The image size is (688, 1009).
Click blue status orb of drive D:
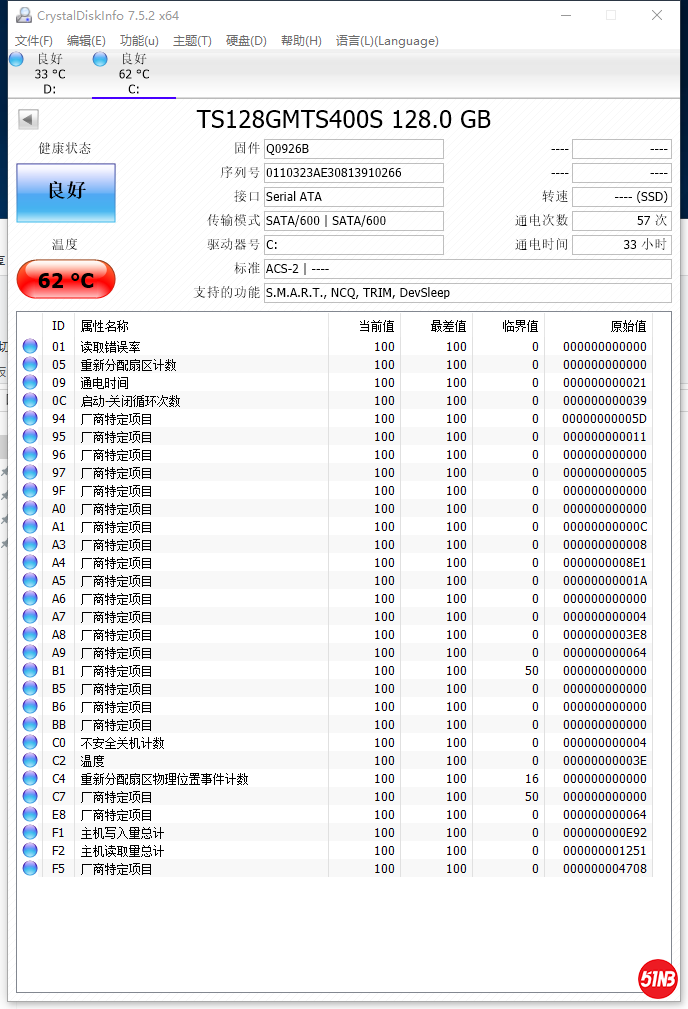(16, 60)
